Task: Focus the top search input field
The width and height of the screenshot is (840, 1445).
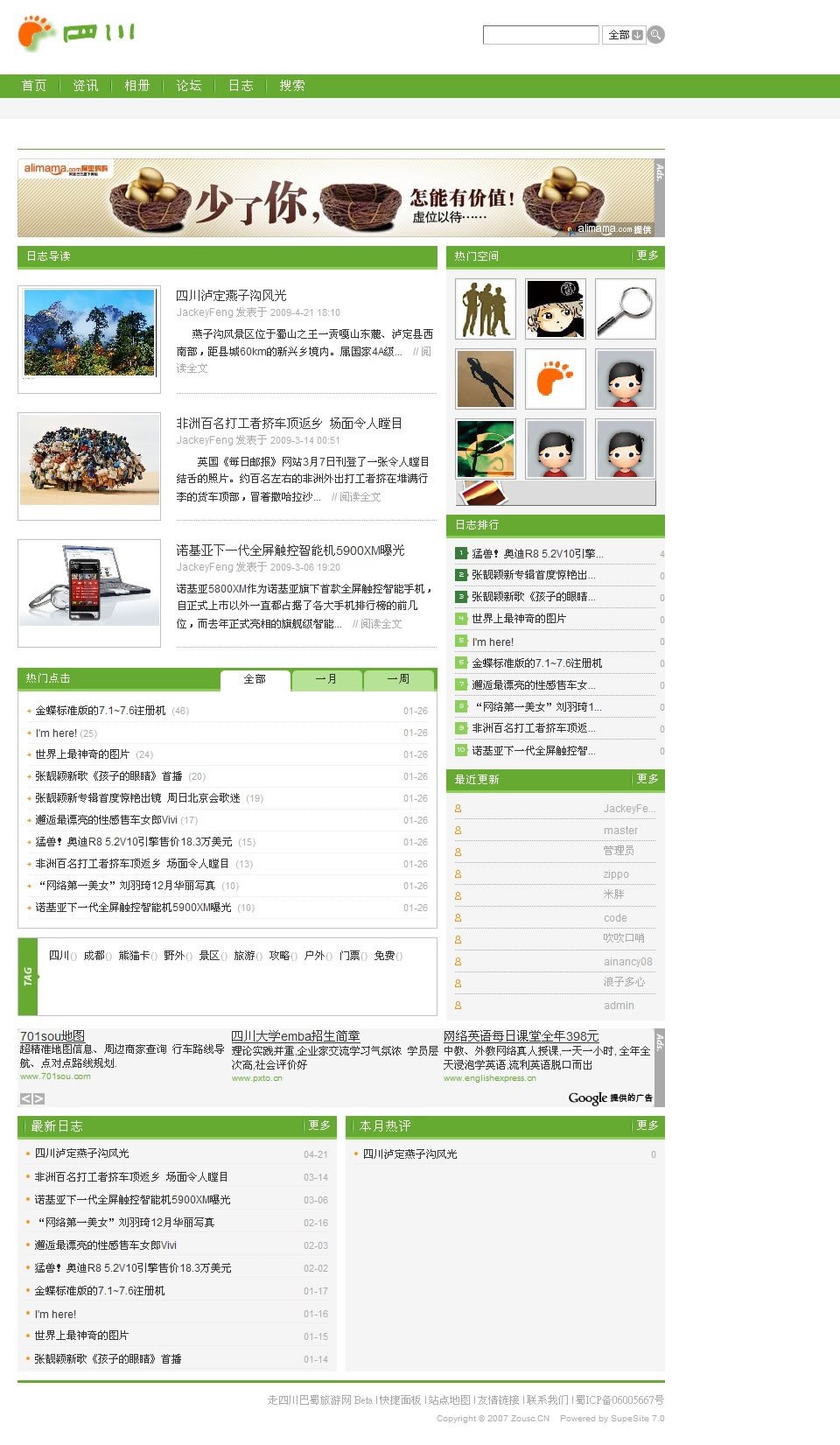Action: [x=541, y=35]
